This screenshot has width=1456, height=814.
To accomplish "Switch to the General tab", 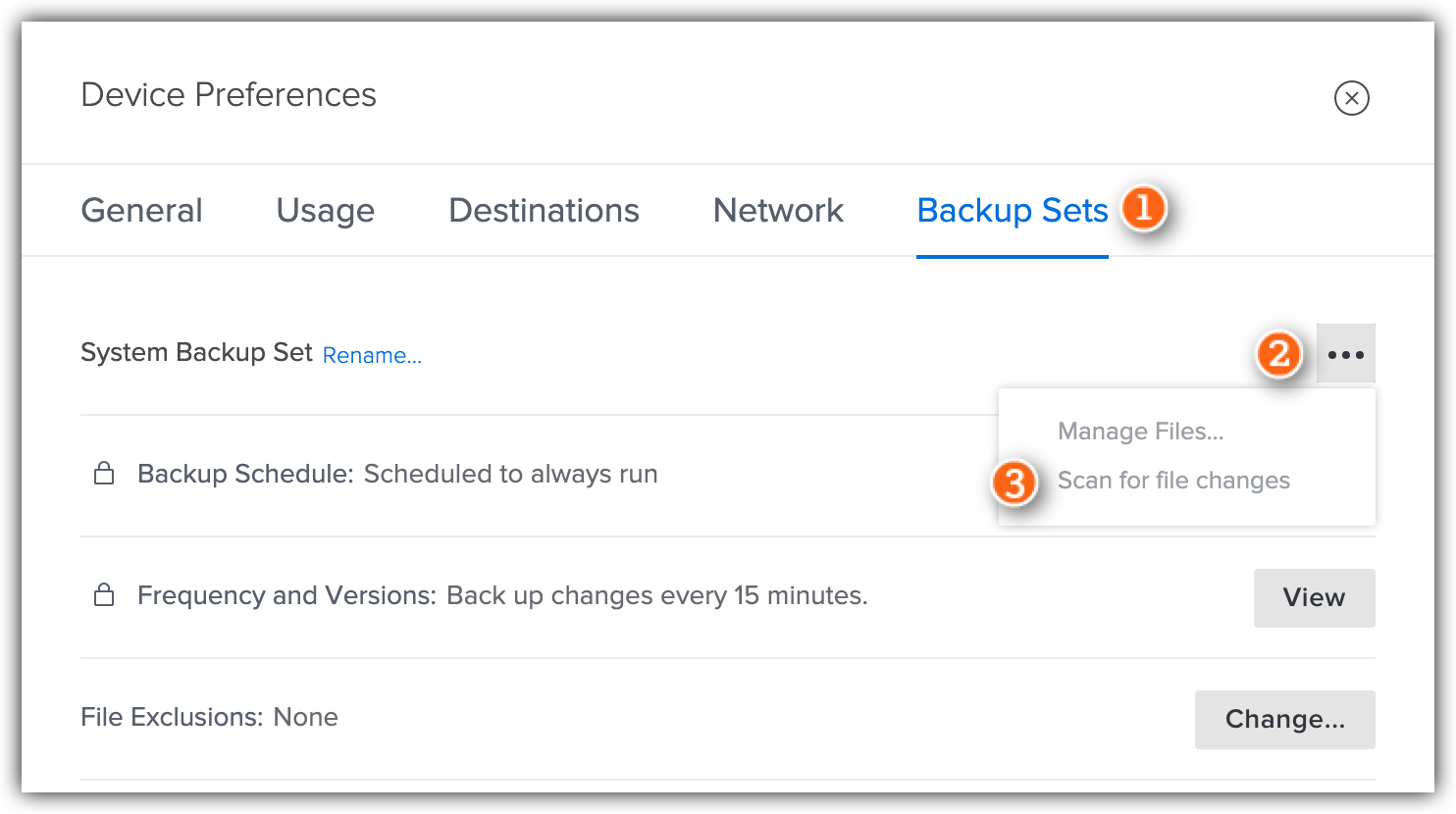I will (141, 210).
